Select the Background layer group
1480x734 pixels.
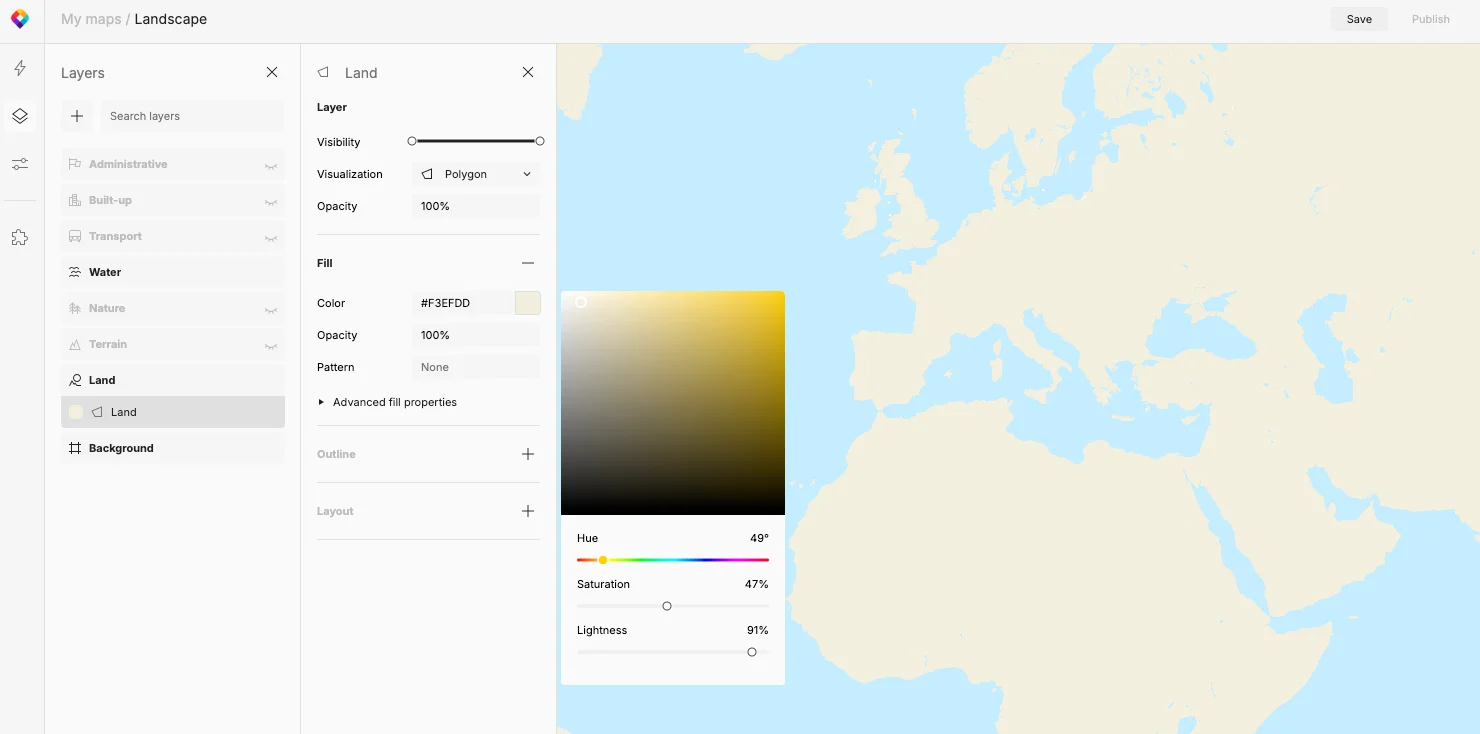pyautogui.click(x=173, y=448)
